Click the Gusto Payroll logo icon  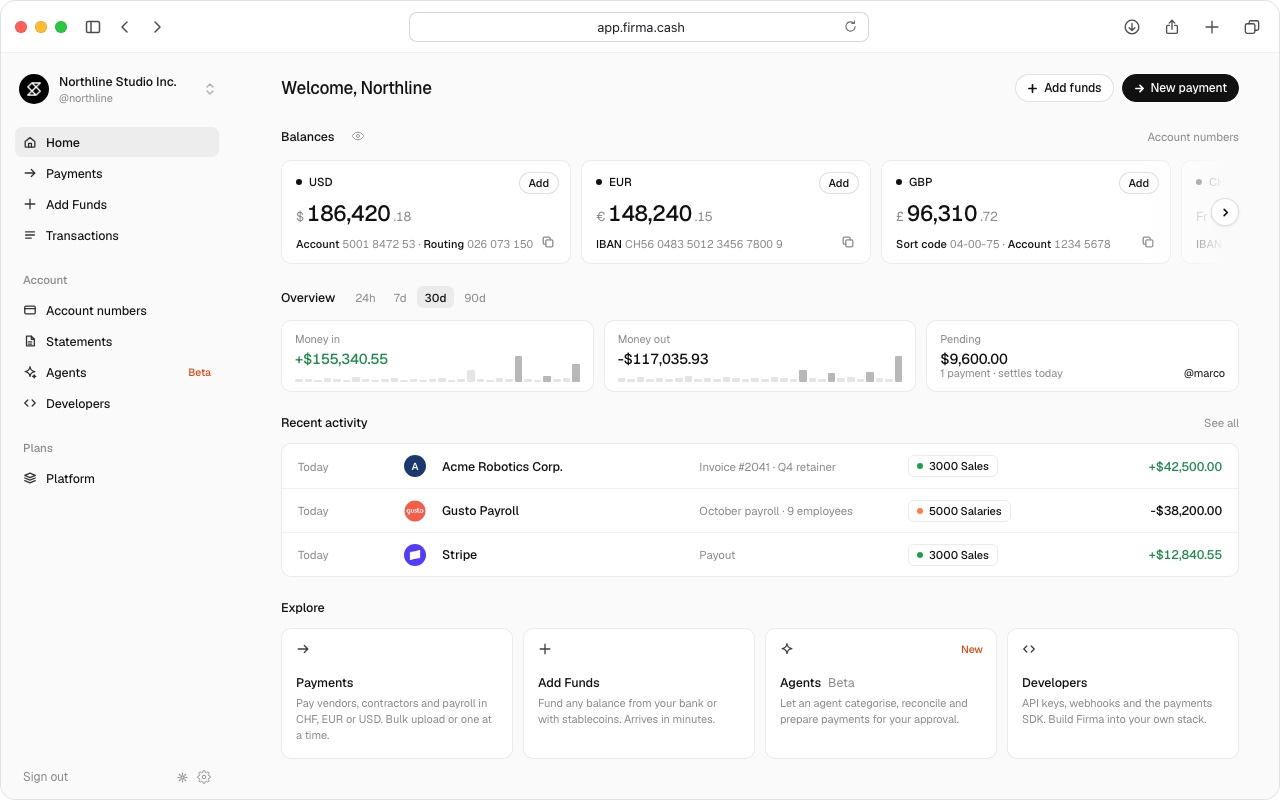pos(415,510)
